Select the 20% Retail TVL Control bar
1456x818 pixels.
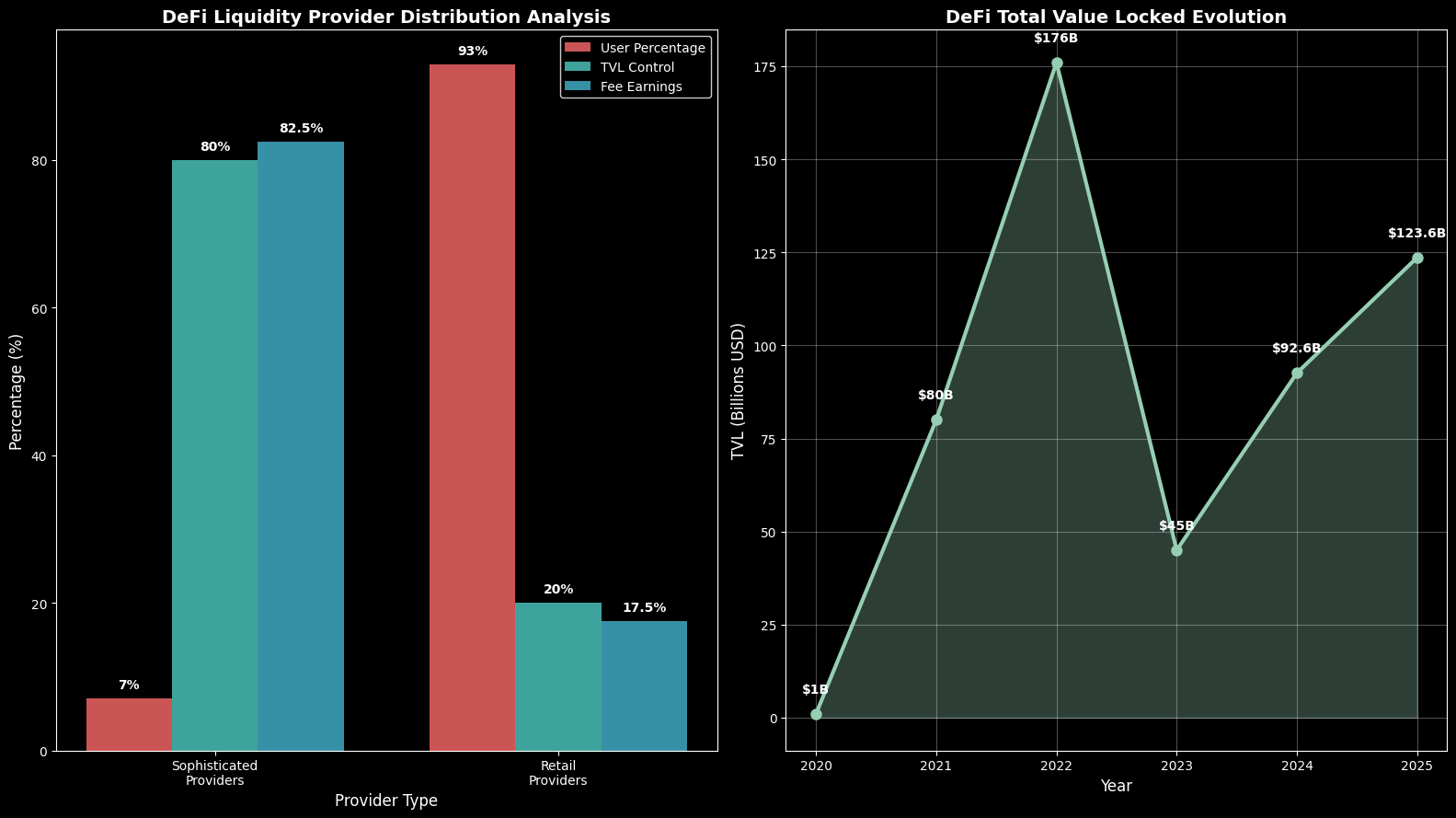tap(558, 676)
